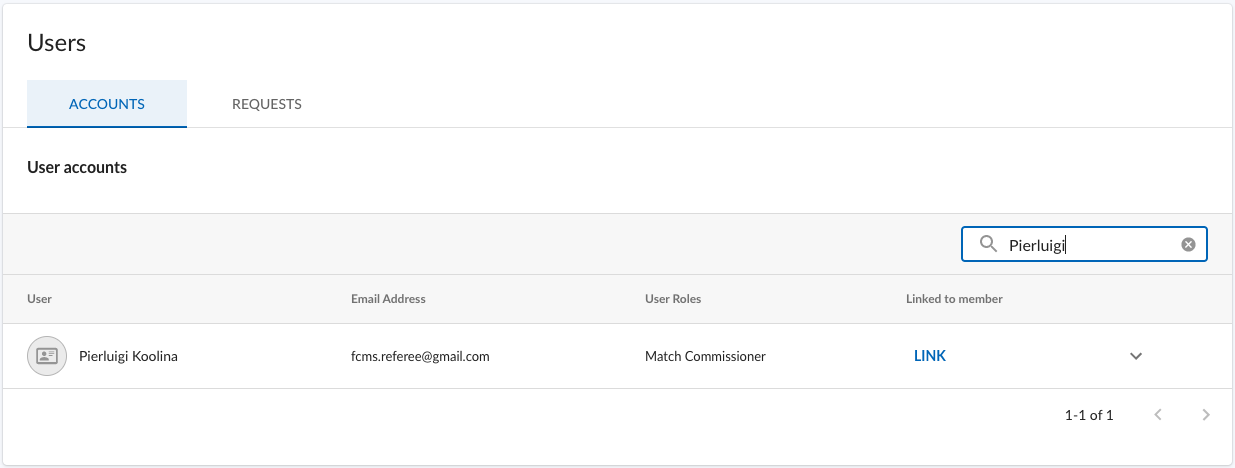Screen dimensions: 1235x468
Task: Click the User accounts section title
Action: (x=77, y=167)
